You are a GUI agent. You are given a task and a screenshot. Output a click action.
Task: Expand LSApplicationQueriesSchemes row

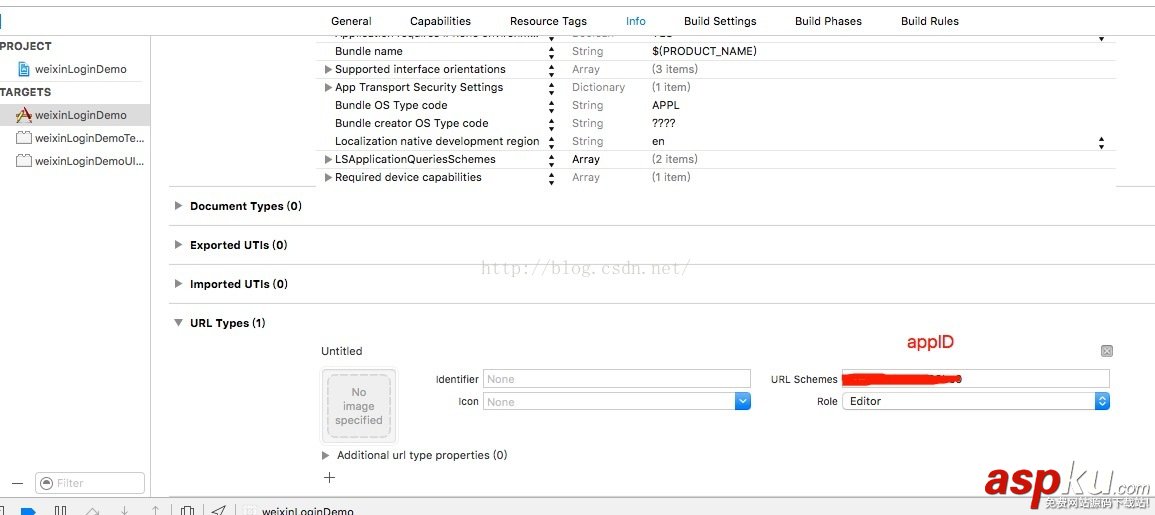click(329, 159)
